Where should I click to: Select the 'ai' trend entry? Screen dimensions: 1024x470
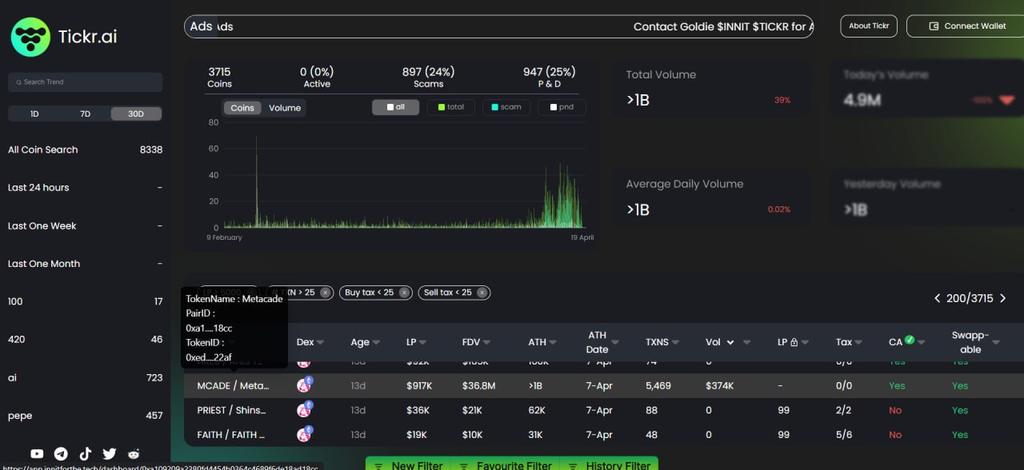tap(85, 377)
